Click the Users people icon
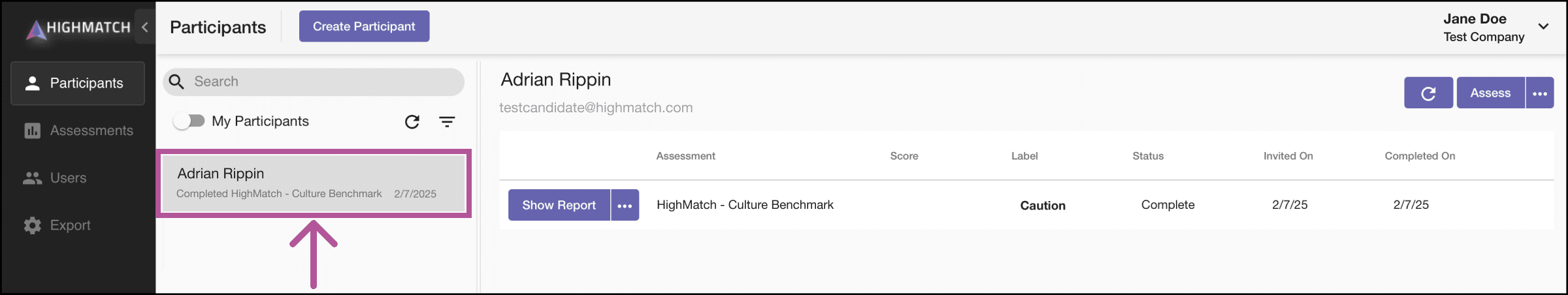The height and width of the screenshot is (295, 1568). click(32, 178)
